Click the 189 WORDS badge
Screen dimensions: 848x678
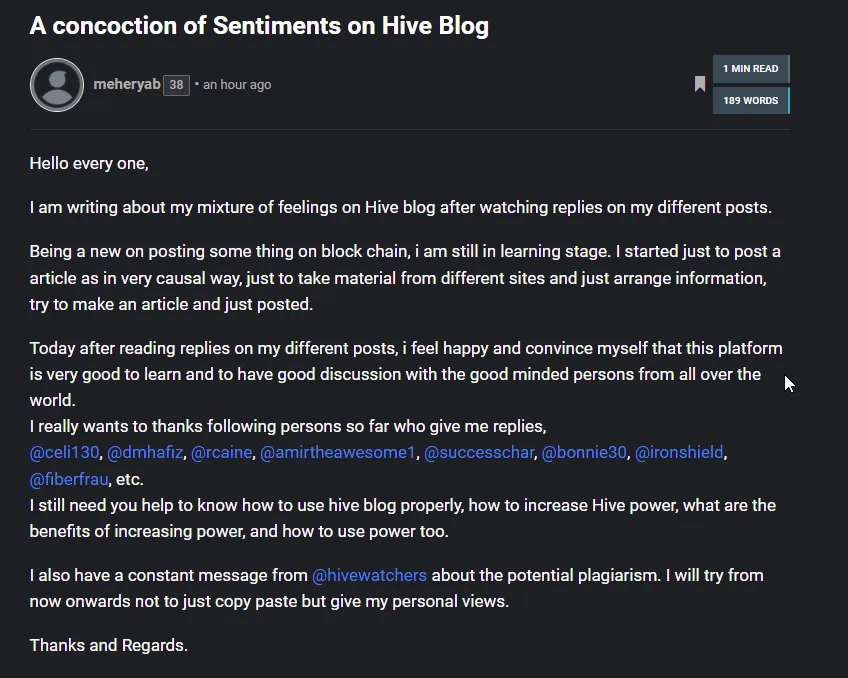click(x=751, y=101)
